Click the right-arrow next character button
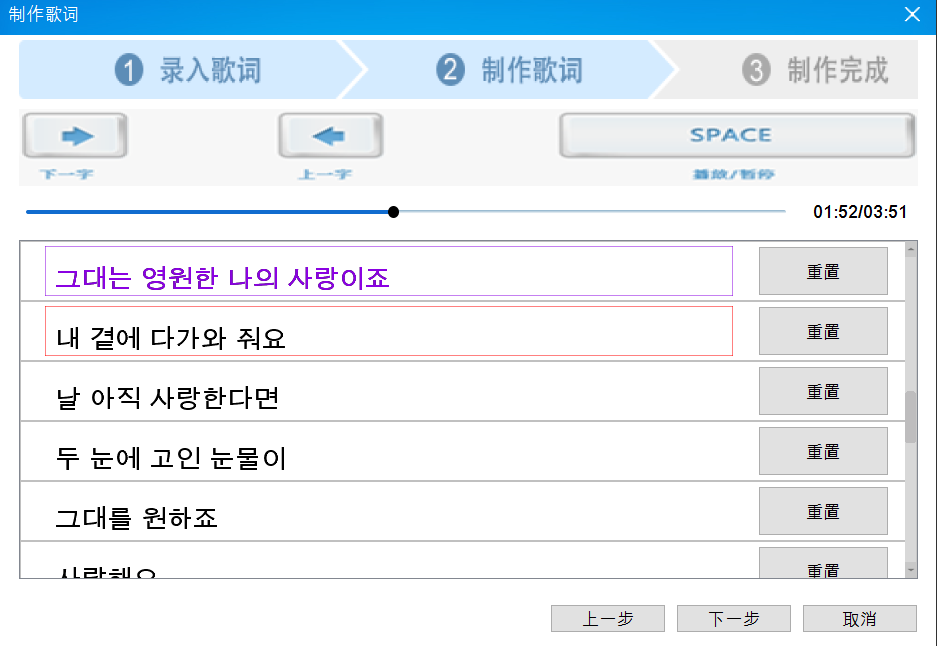This screenshot has height=646, width=941. 75,136
